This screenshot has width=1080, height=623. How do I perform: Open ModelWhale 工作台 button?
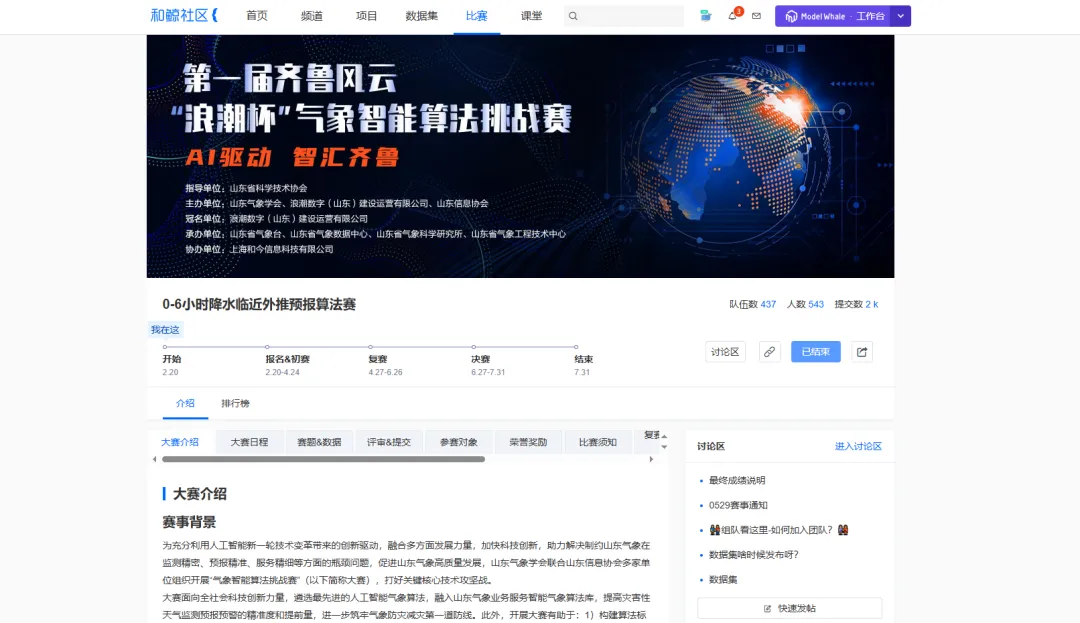click(833, 16)
